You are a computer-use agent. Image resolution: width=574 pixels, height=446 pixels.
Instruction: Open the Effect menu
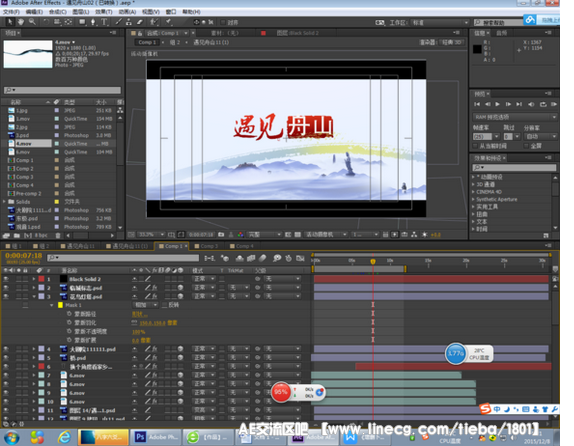click(x=104, y=12)
